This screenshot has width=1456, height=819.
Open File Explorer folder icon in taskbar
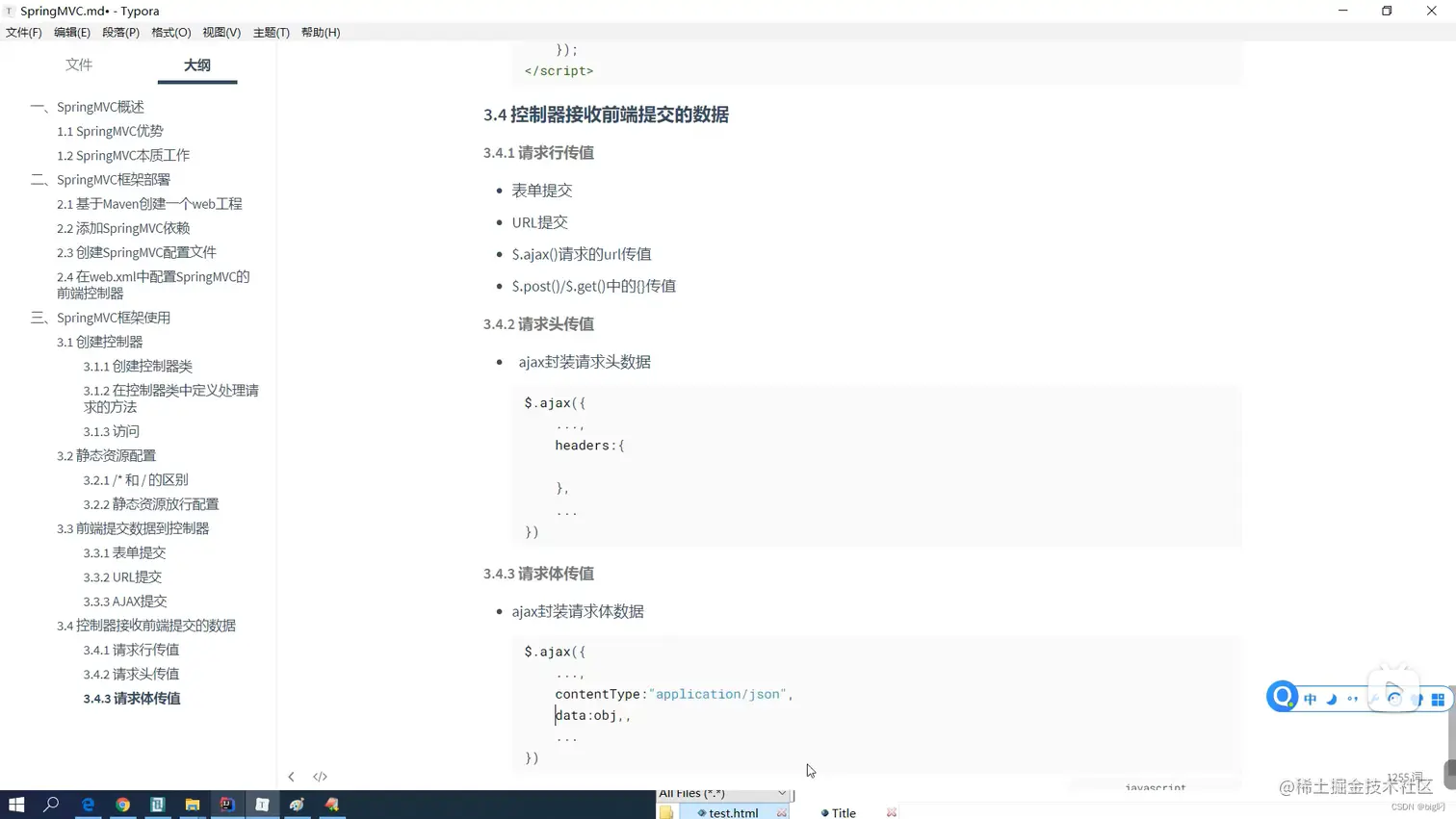point(193,805)
